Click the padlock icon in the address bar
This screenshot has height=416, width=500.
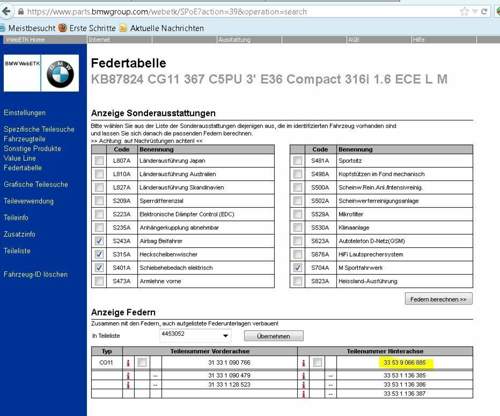pyautogui.click(x=21, y=12)
